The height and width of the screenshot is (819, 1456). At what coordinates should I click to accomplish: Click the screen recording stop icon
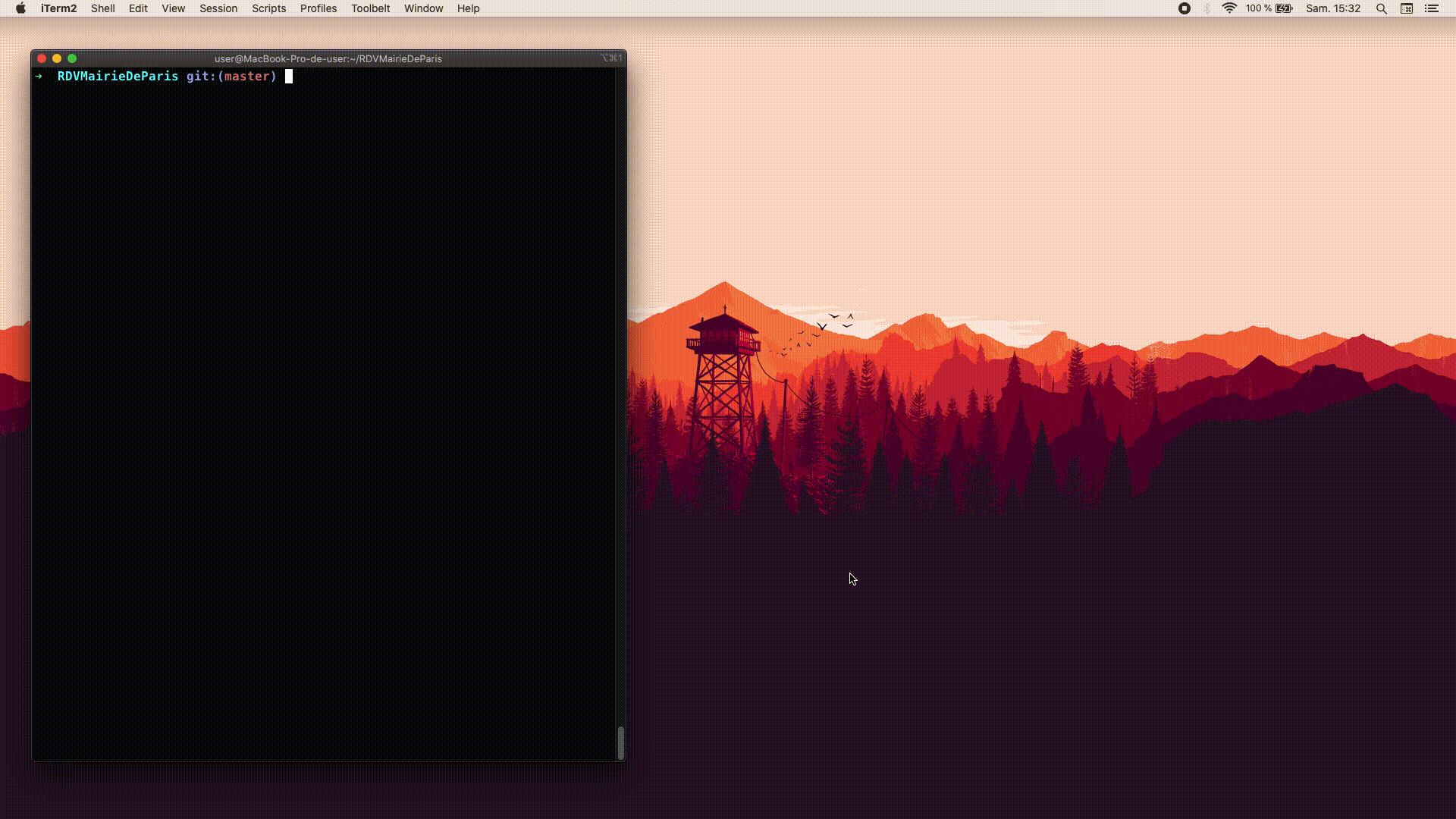click(1184, 8)
